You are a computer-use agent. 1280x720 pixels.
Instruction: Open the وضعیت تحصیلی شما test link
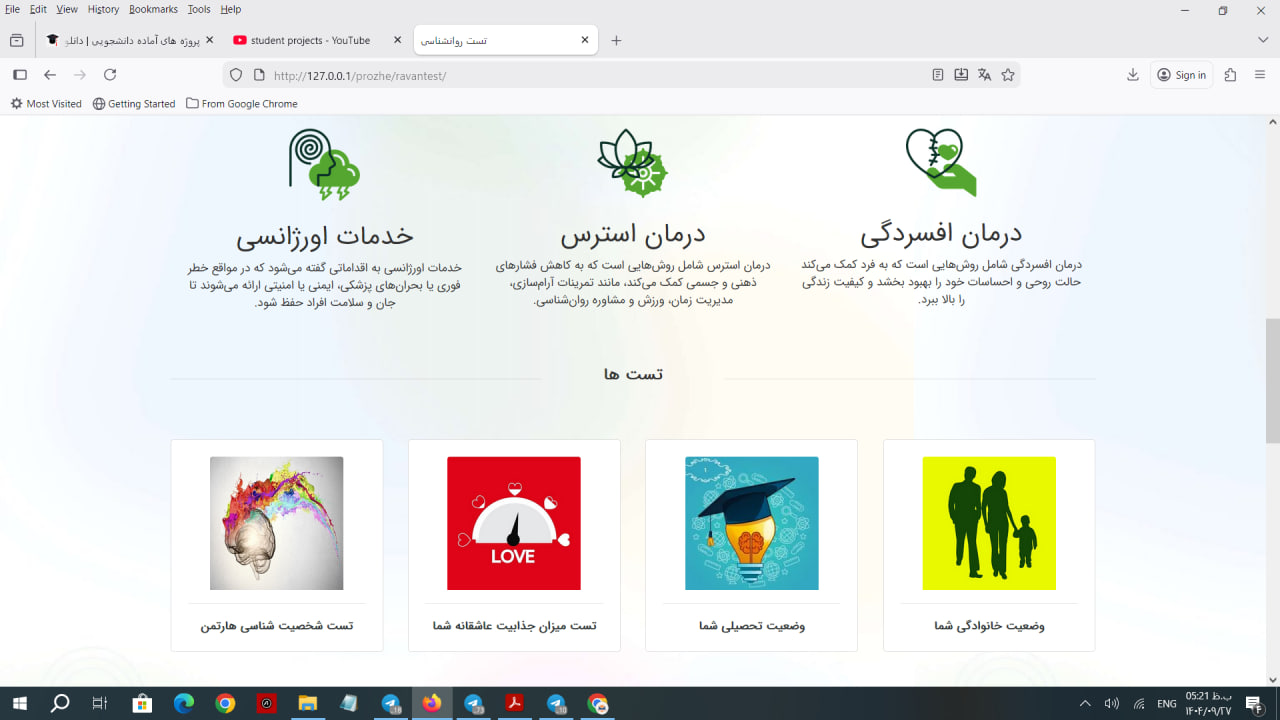click(751, 626)
